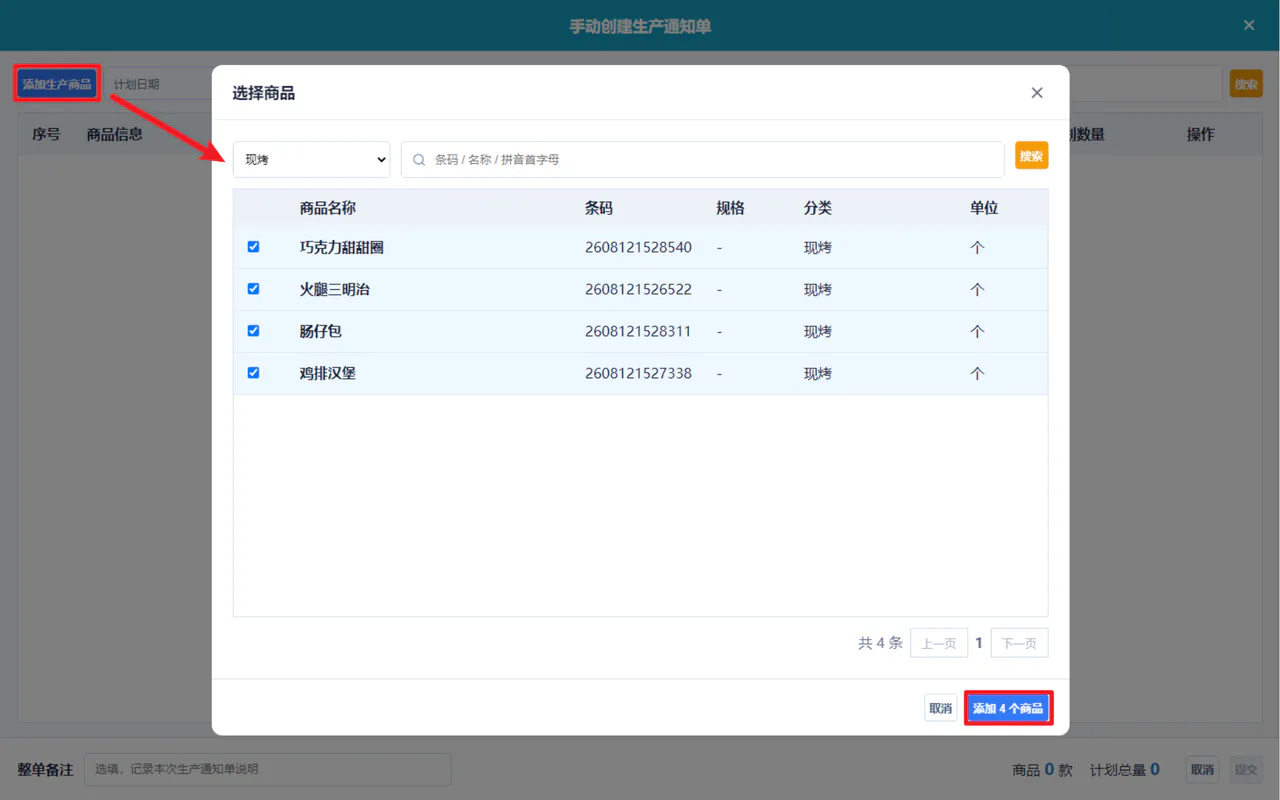Click 取消 at the bottom of the main window

point(1202,769)
